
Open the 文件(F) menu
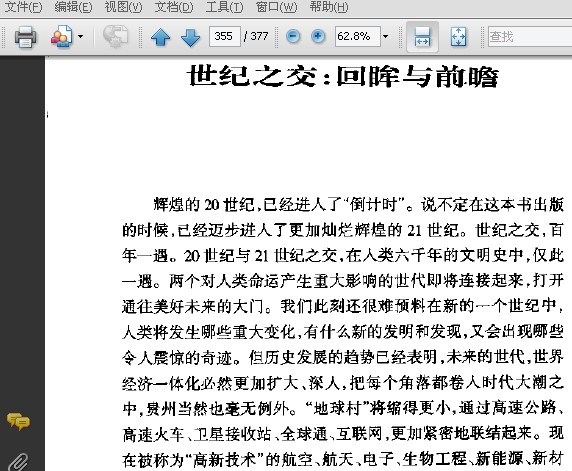[x=23, y=7]
